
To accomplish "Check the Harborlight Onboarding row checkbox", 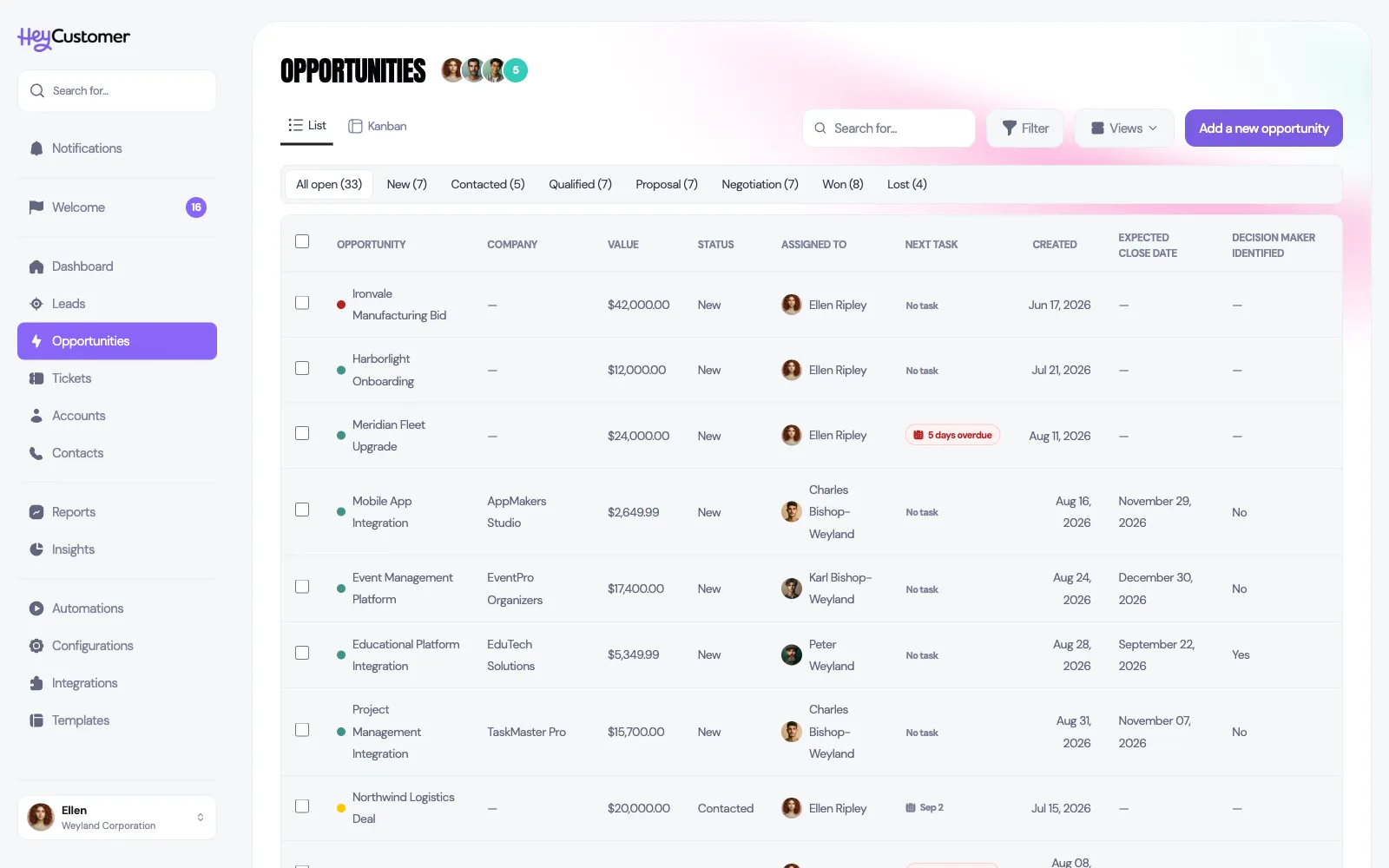I will [302, 368].
